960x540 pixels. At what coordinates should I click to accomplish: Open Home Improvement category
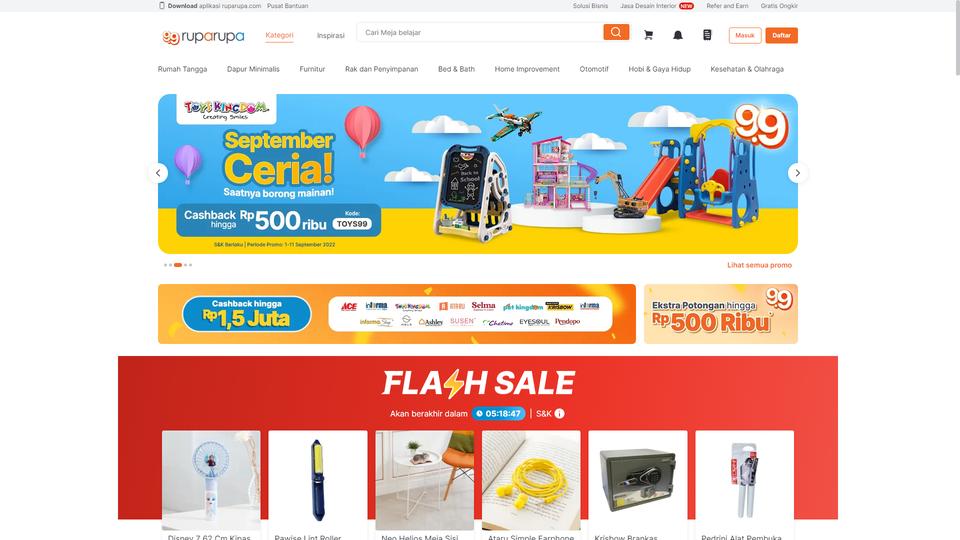click(527, 69)
